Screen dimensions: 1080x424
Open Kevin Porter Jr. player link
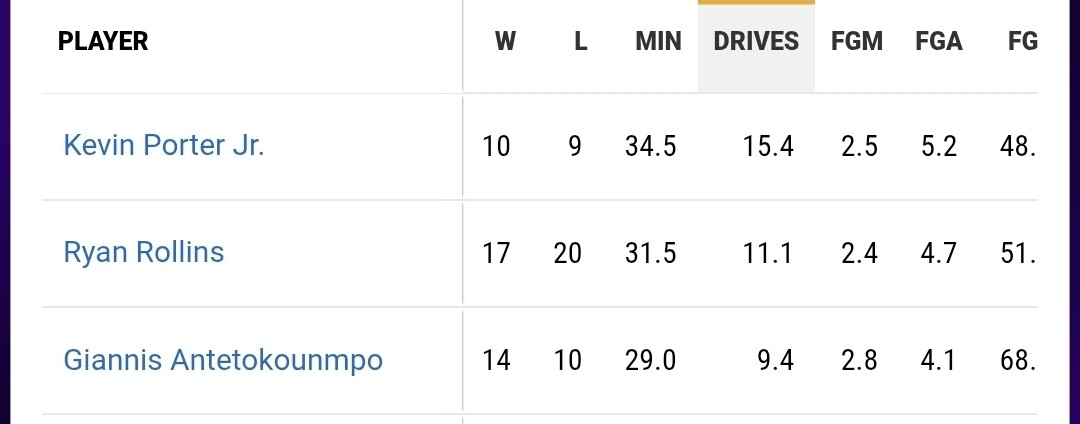163,145
